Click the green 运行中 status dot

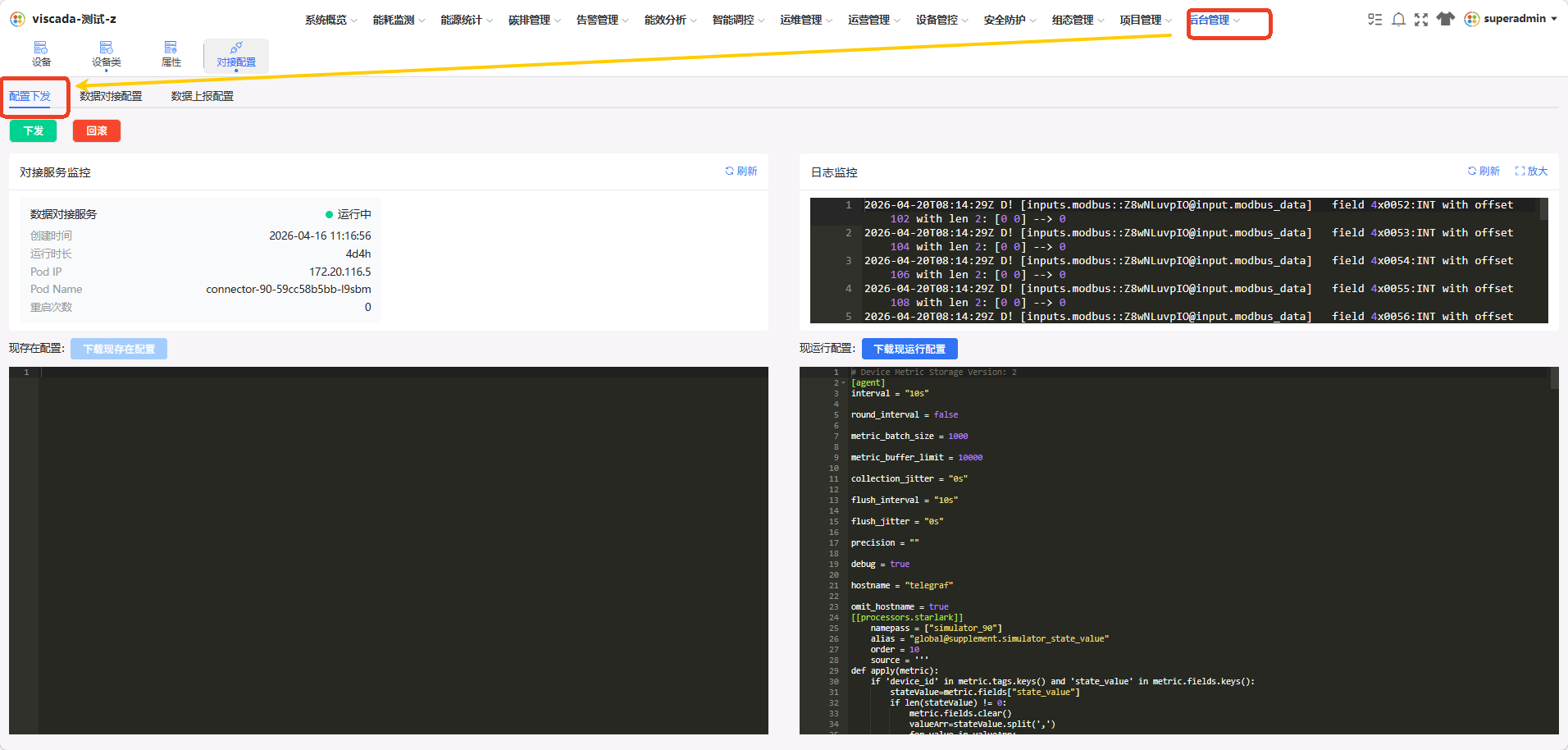click(x=329, y=215)
